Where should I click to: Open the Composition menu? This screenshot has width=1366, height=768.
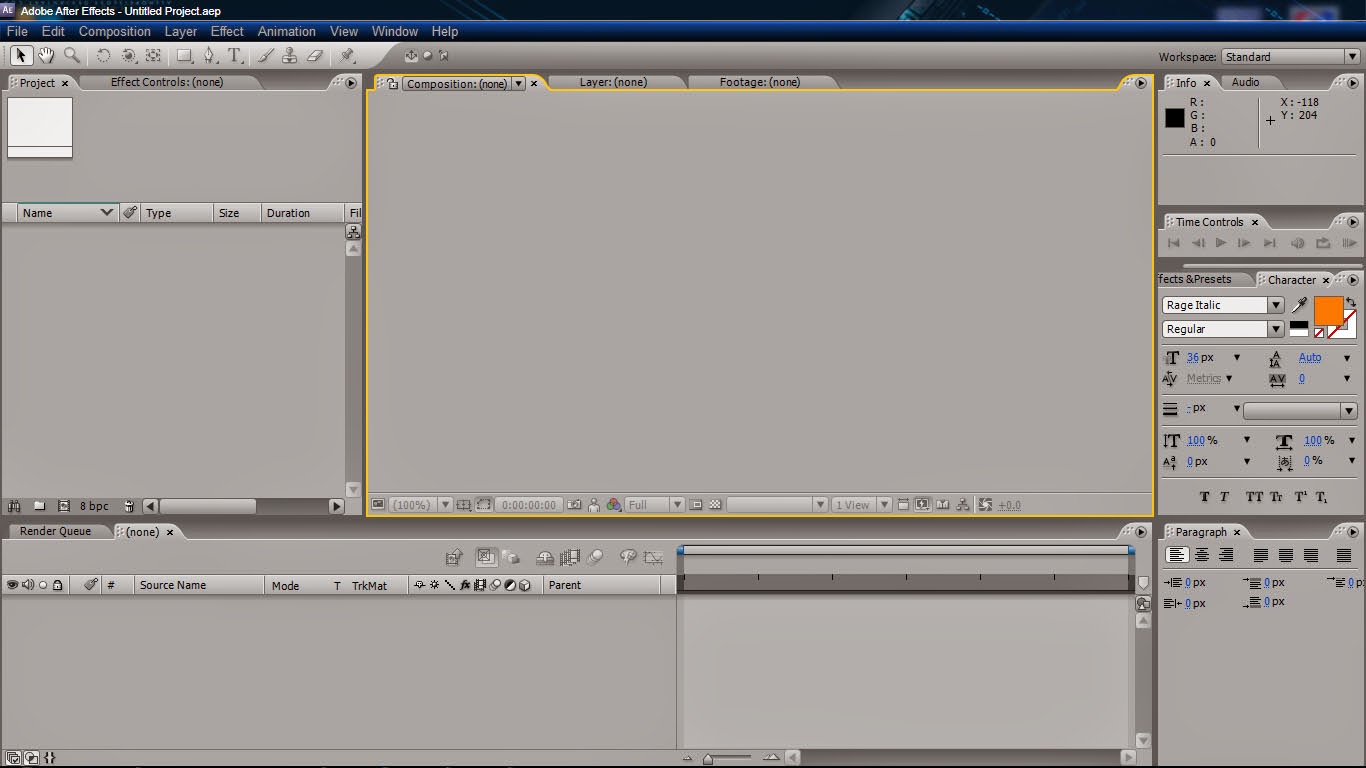tap(114, 31)
